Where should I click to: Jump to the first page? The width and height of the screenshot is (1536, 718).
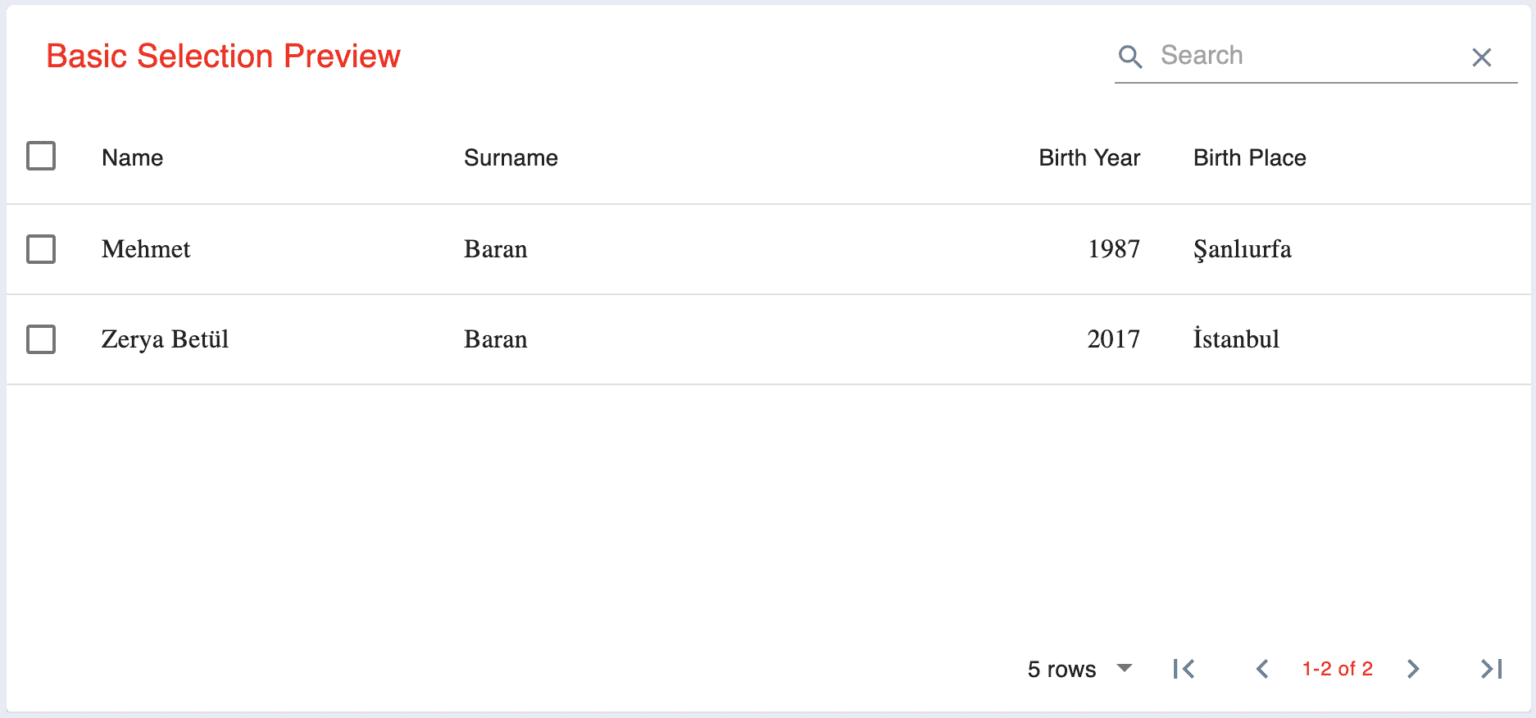[1185, 668]
